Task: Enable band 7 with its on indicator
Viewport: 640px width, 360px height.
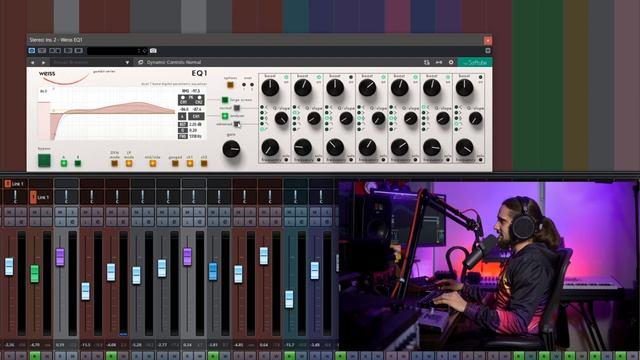Action: click(x=480, y=77)
